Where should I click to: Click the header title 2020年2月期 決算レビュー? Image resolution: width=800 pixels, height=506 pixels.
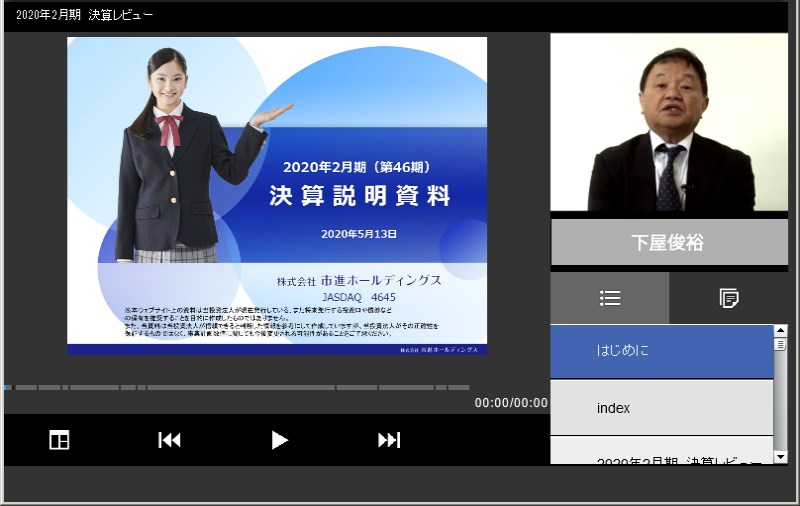click(84, 15)
